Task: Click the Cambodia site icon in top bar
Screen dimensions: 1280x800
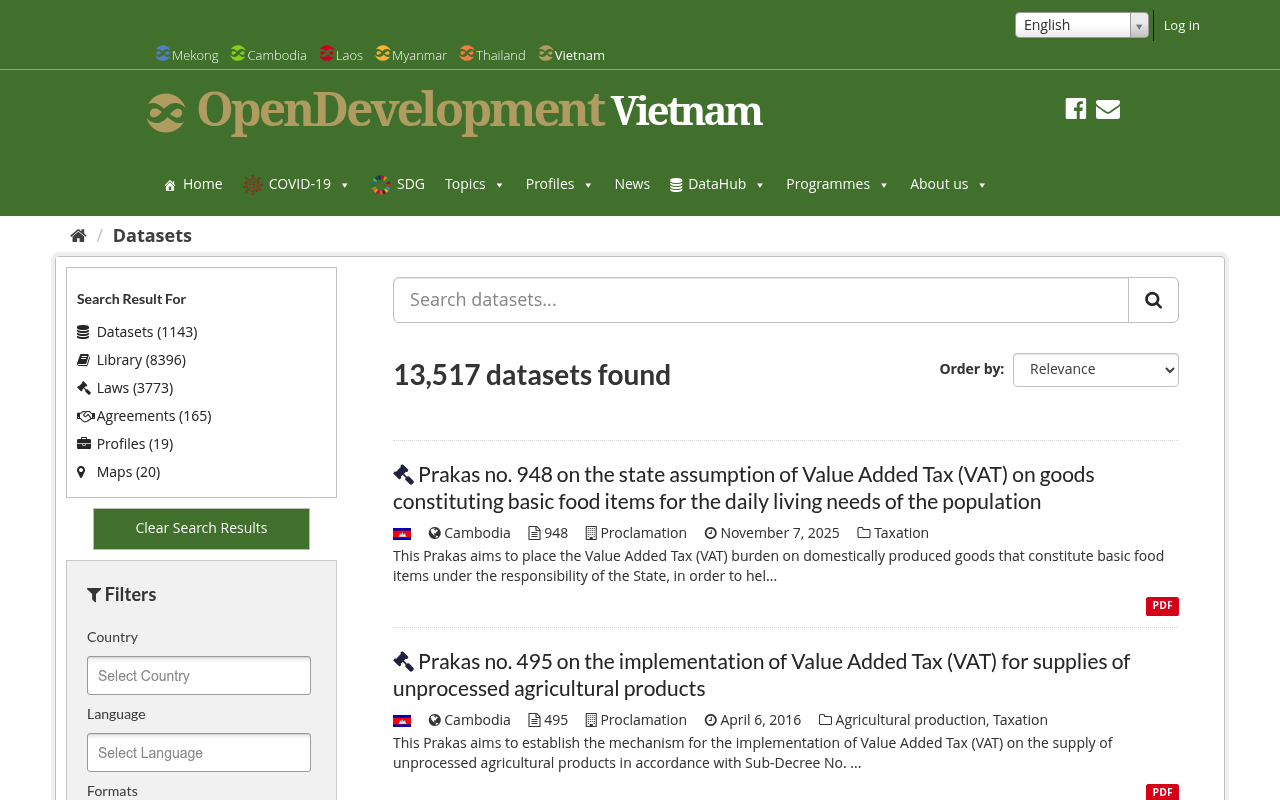Action: pyautogui.click(x=238, y=53)
